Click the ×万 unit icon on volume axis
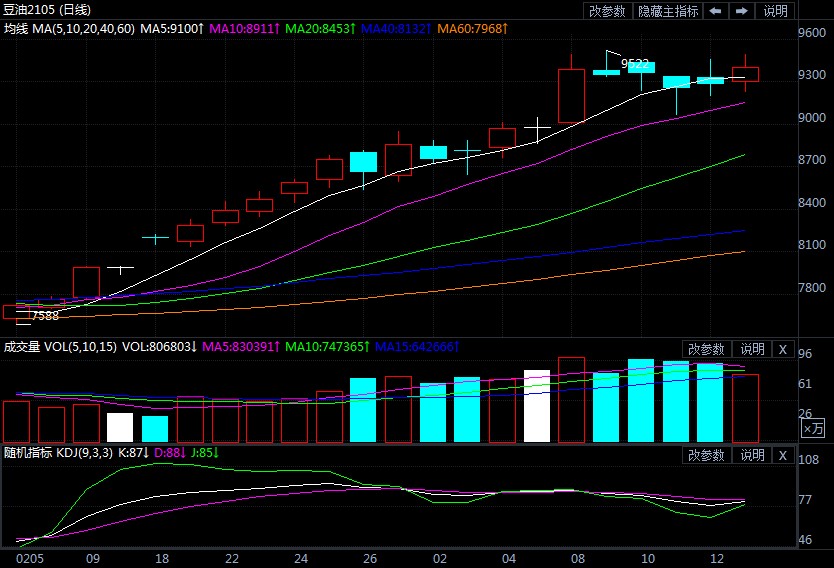Viewport: 834px width, 568px height. tap(814, 428)
